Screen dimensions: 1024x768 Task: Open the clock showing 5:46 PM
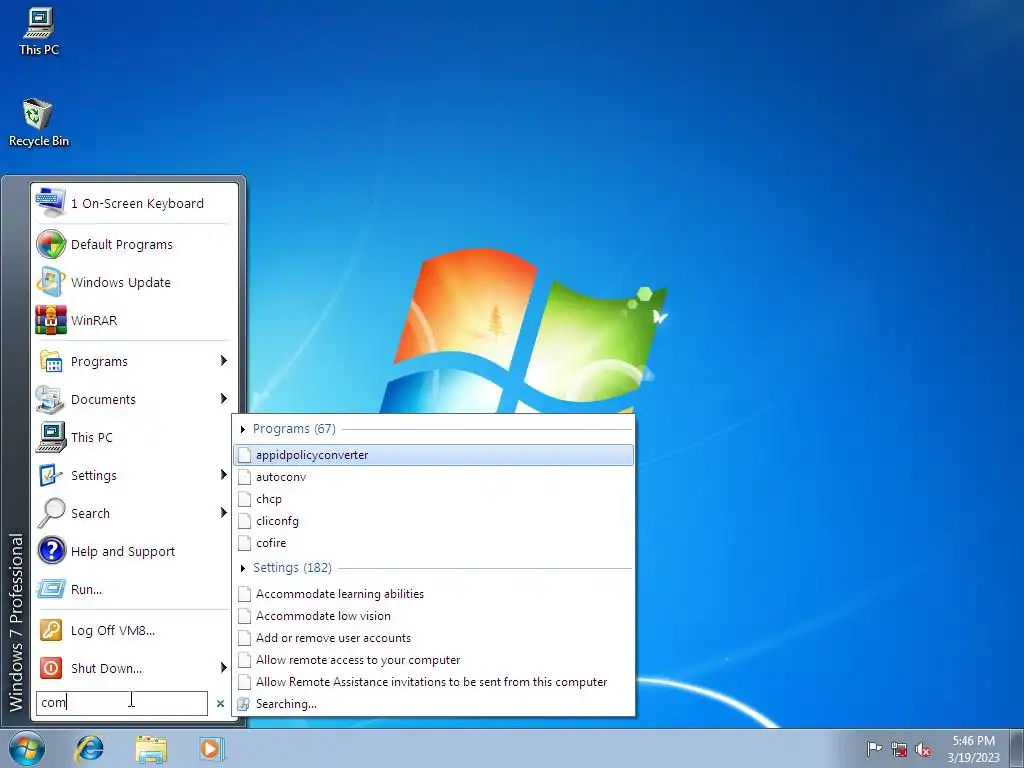click(x=974, y=749)
